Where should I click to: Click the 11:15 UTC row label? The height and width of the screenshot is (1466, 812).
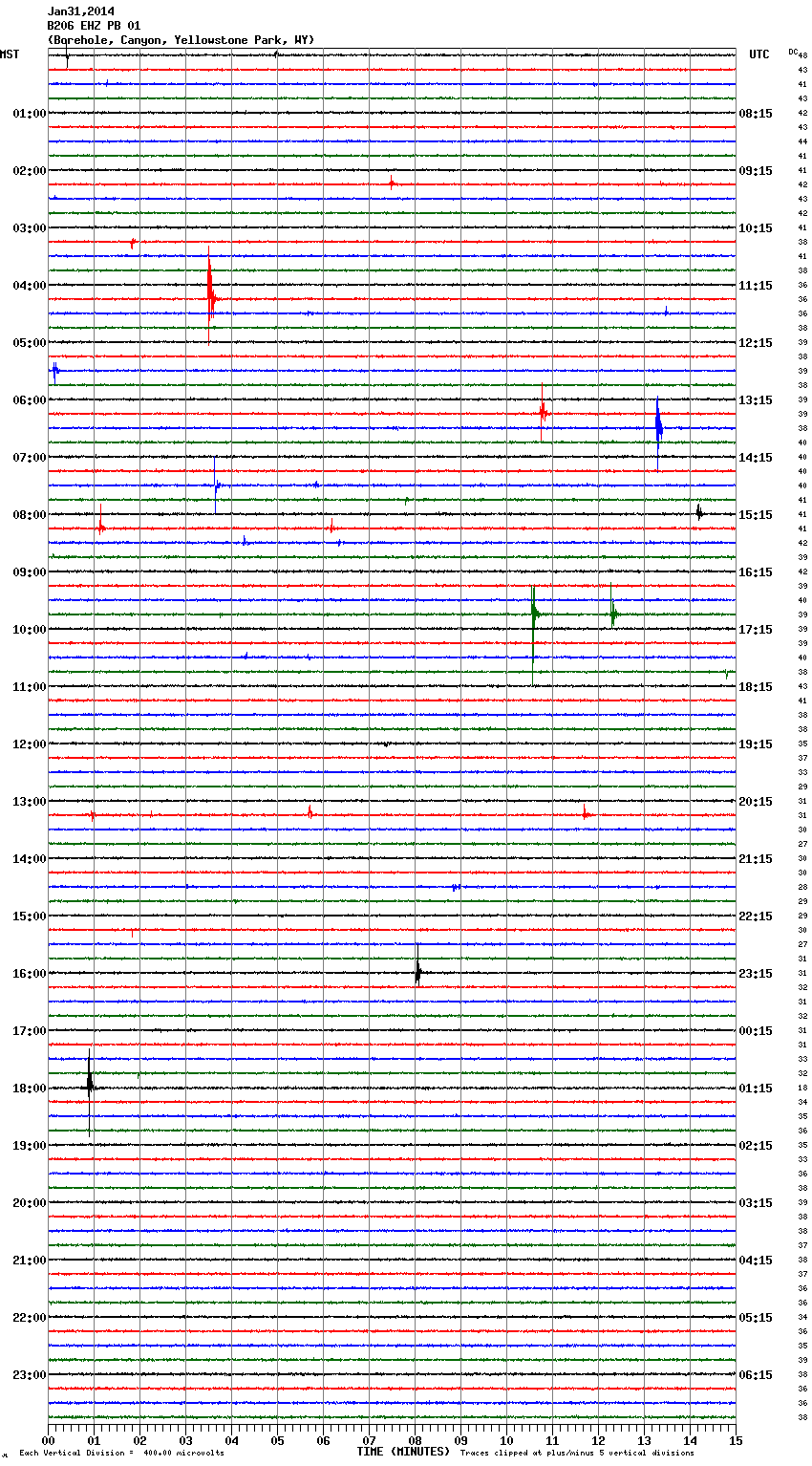tap(756, 286)
